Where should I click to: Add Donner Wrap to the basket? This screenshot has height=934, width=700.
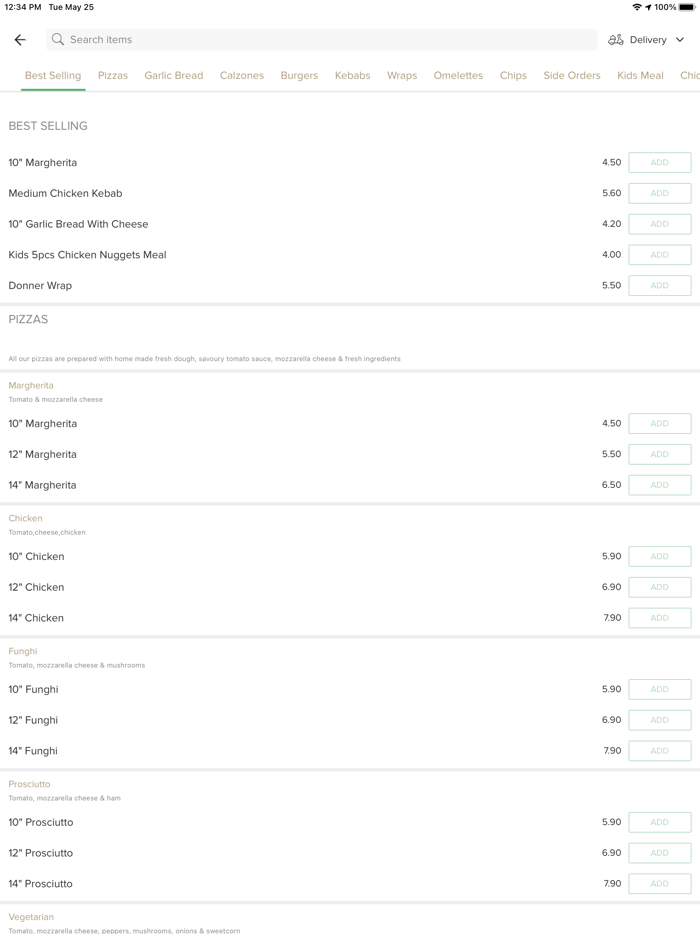pyautogui.click(x=659, y=285)
